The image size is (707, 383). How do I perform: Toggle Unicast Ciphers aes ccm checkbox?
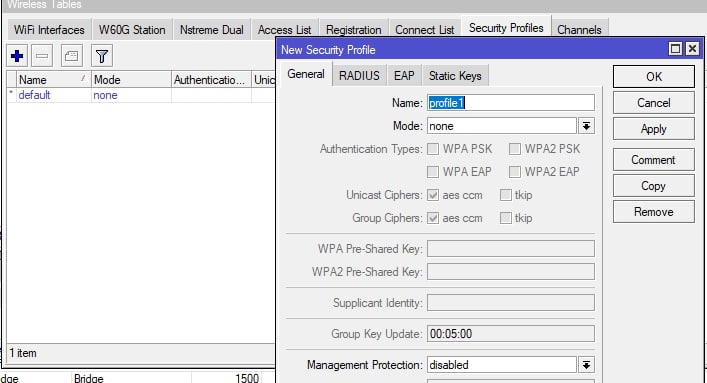tap(433, 195)
